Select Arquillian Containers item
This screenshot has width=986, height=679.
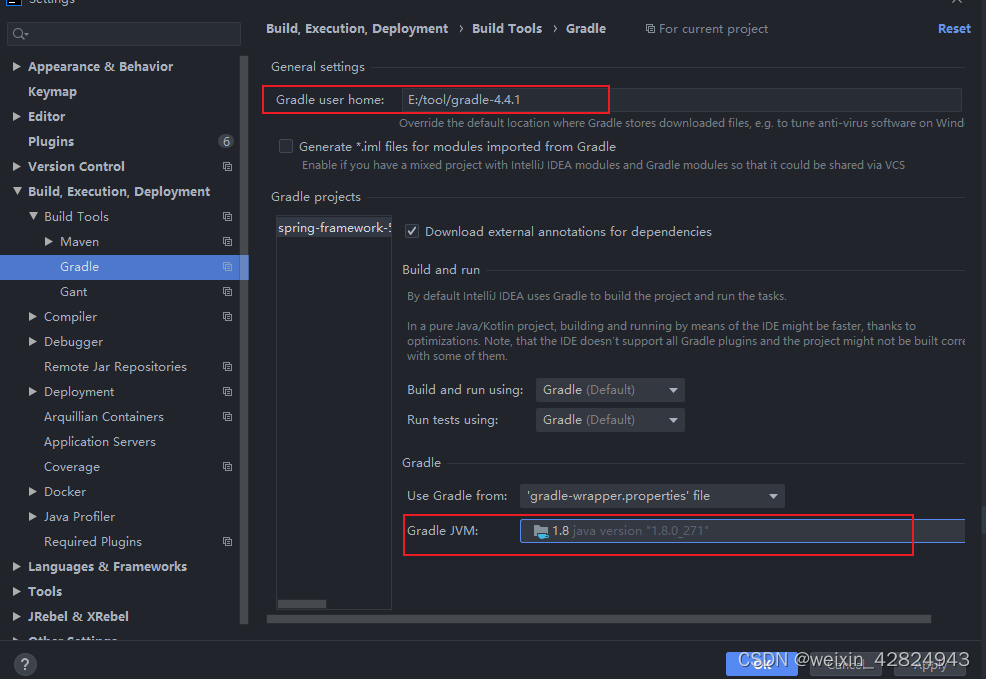[104, 417]
